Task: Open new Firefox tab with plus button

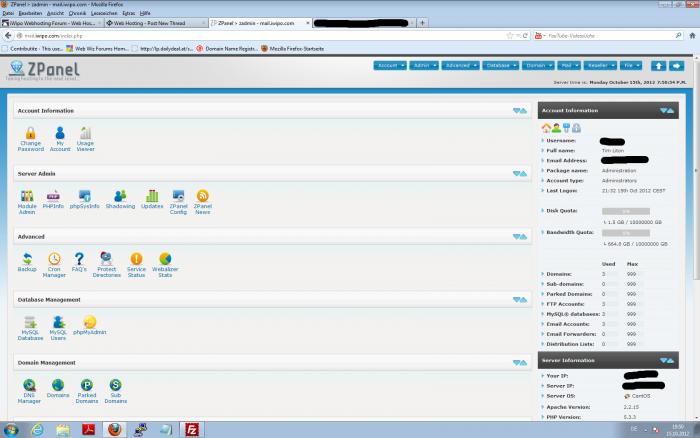Action: tap(422, 23)
